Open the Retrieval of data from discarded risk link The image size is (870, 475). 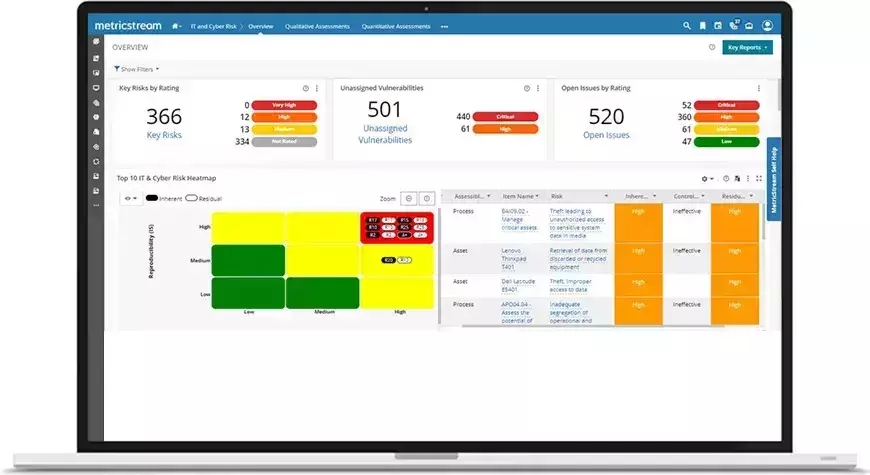(578, 259)
